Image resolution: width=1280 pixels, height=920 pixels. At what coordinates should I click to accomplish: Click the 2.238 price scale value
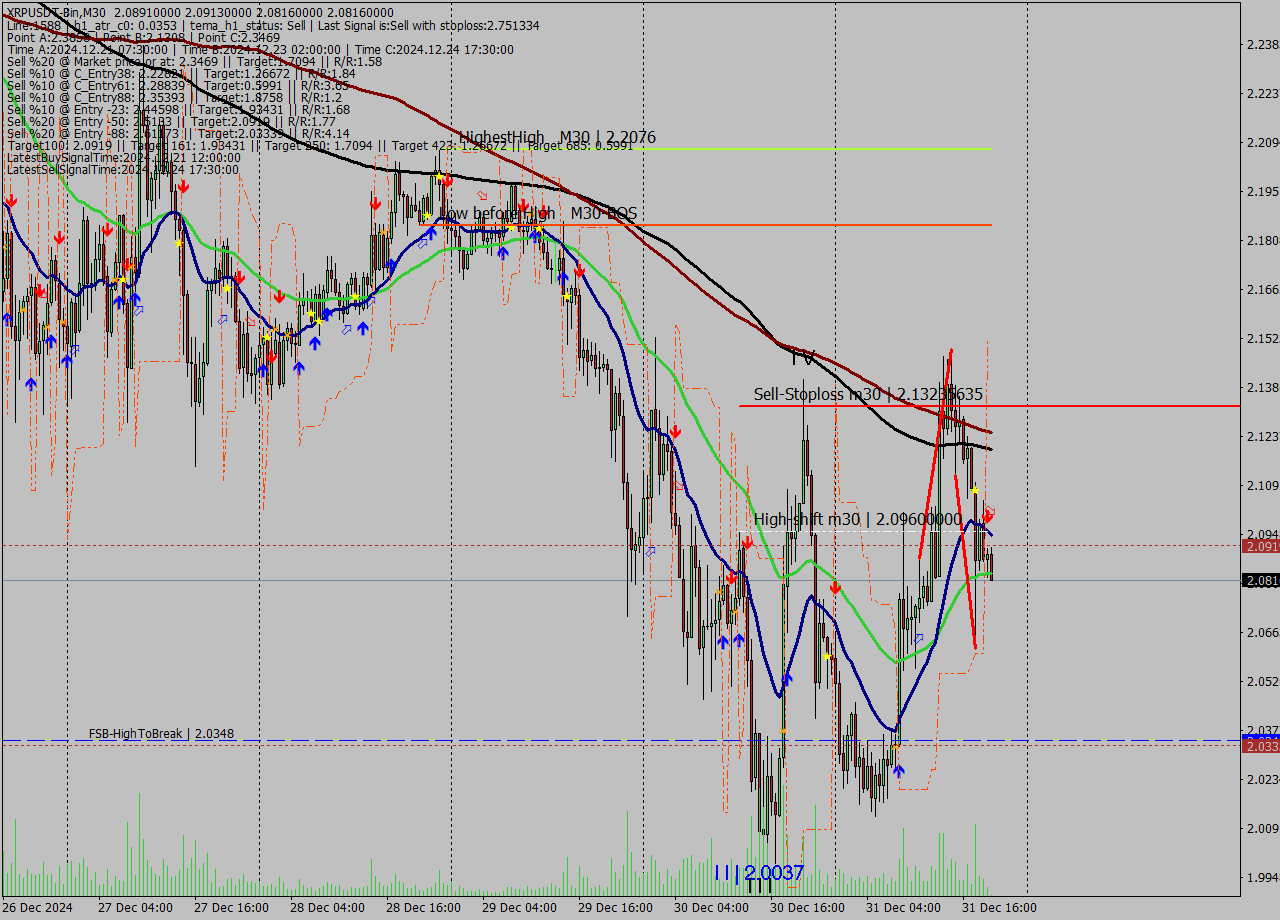1262,44
